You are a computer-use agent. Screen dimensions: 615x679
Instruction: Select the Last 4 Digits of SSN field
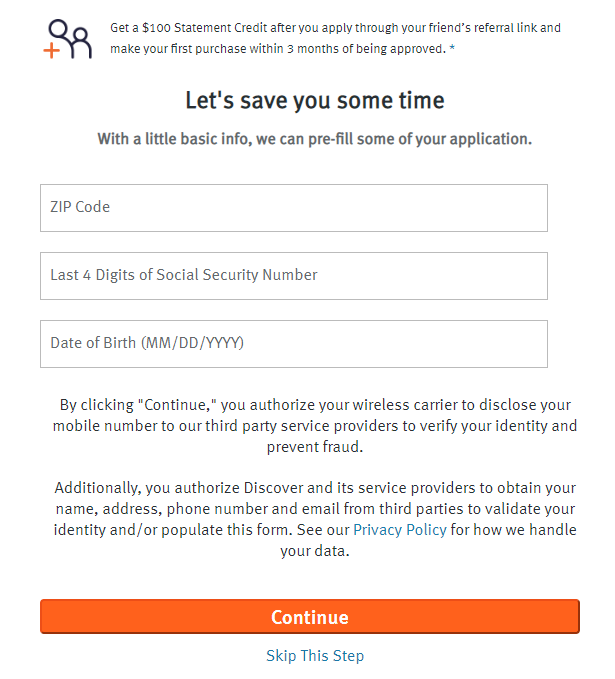point(294,276)
